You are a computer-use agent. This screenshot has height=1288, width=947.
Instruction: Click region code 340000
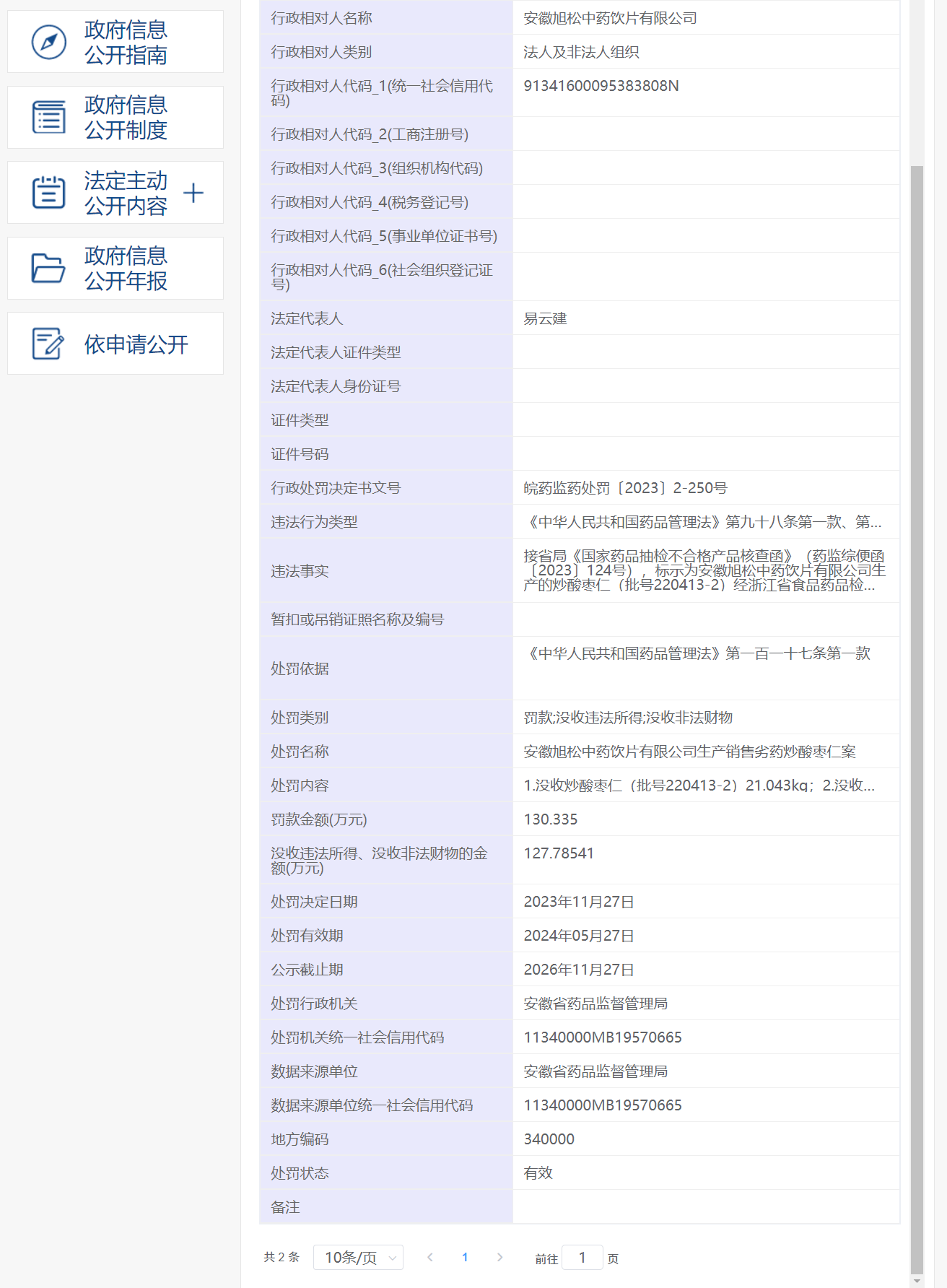pyautogui.click(x=549, y=1139)
